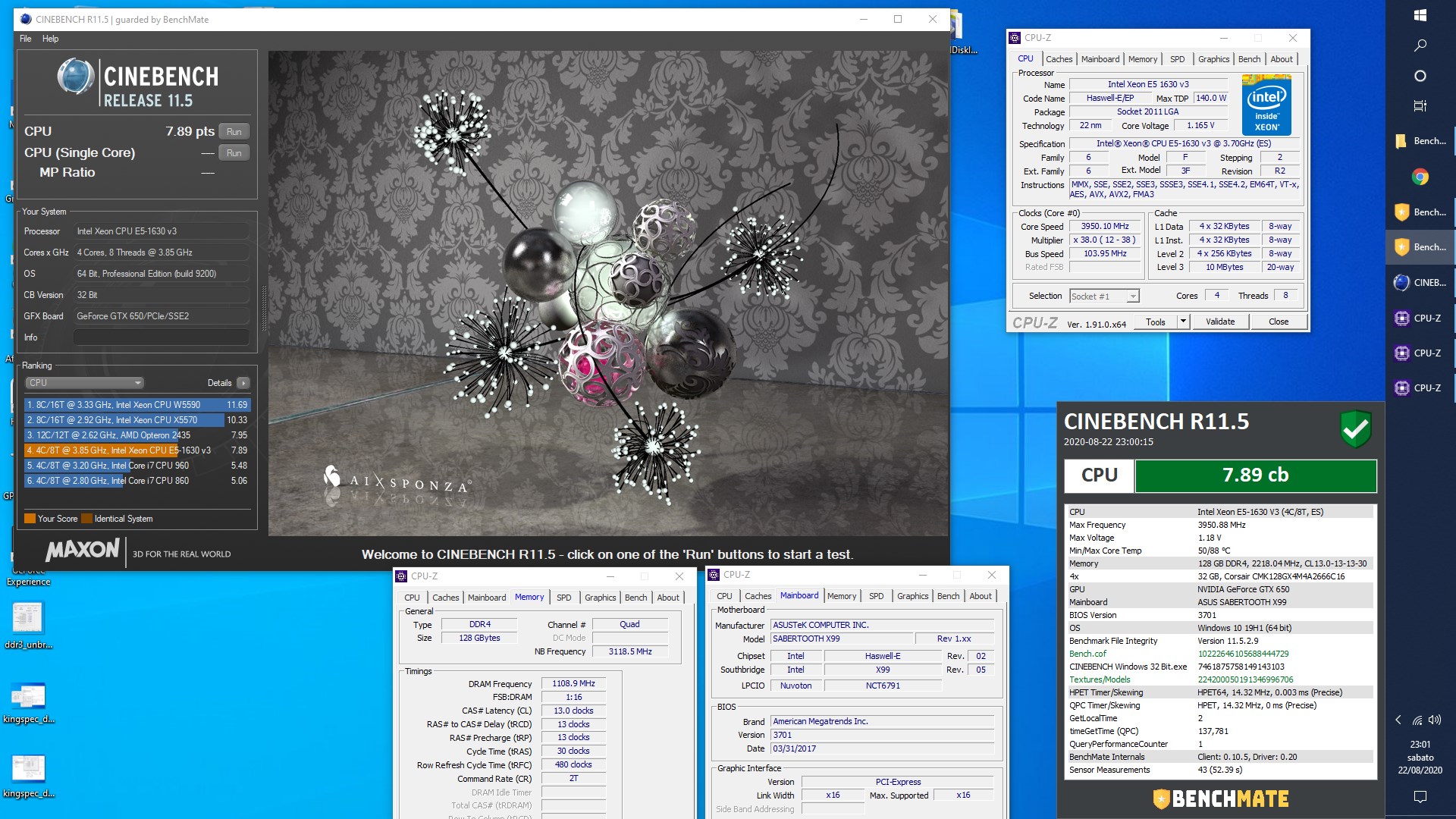Image resolution: width=1456 pixels, height=819 pixels.
Task: Select the Core i7 860 ranking row
Action: (x=136, y=481)
